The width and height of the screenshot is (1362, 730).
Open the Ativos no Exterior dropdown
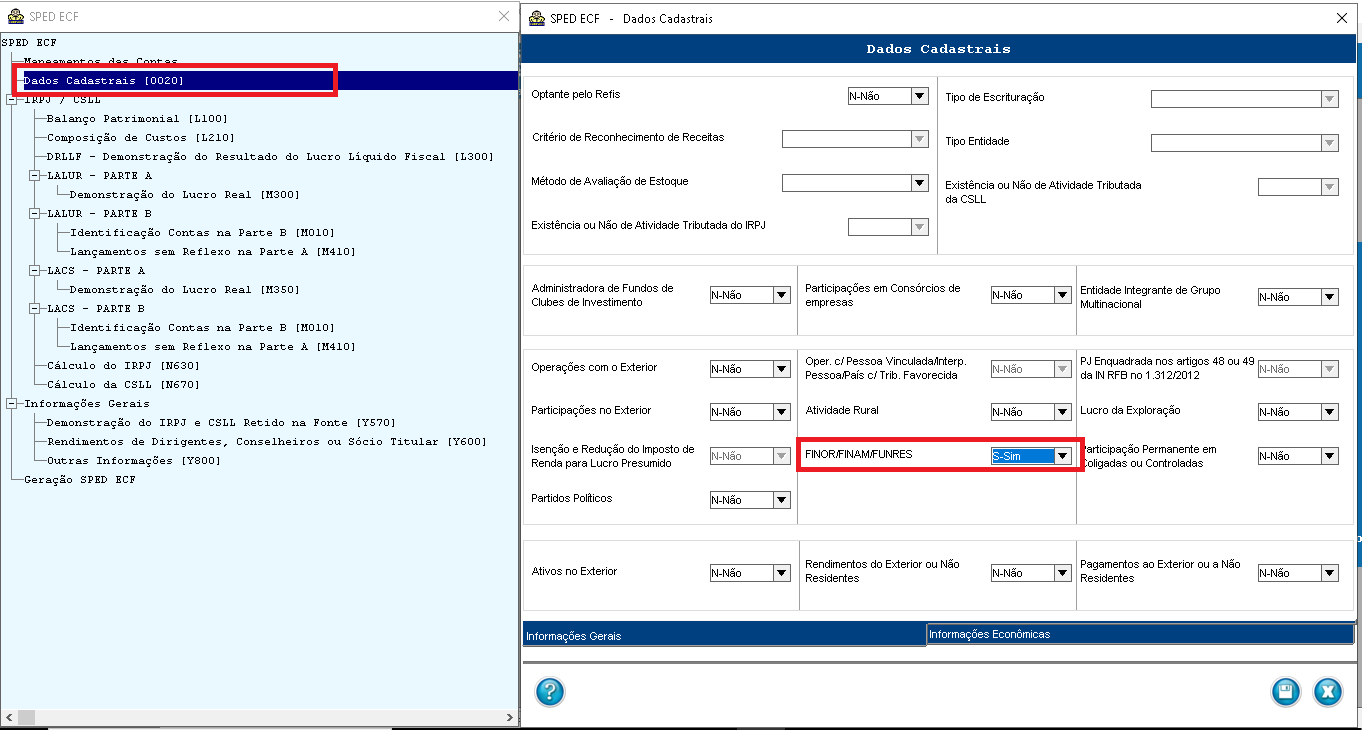point(781,573)
